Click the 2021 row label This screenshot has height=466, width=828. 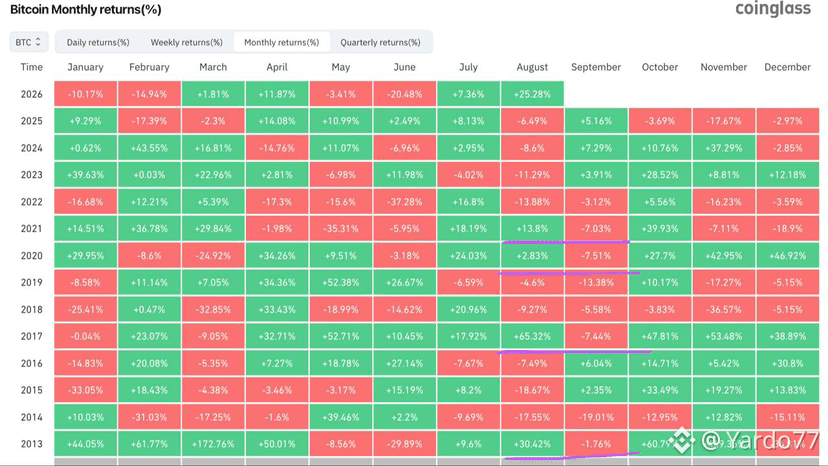click(32, 229)
